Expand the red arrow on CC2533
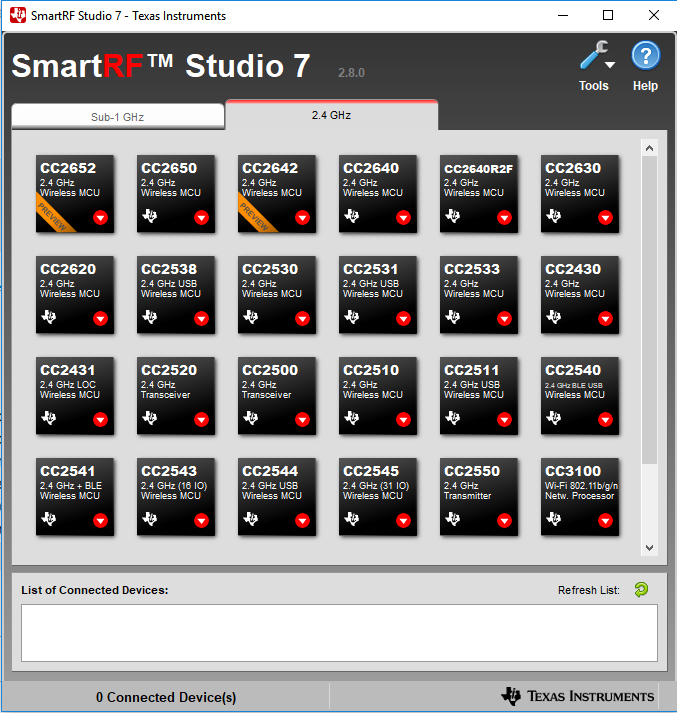Viewport: 677px width, 713px height. point(504,318)
